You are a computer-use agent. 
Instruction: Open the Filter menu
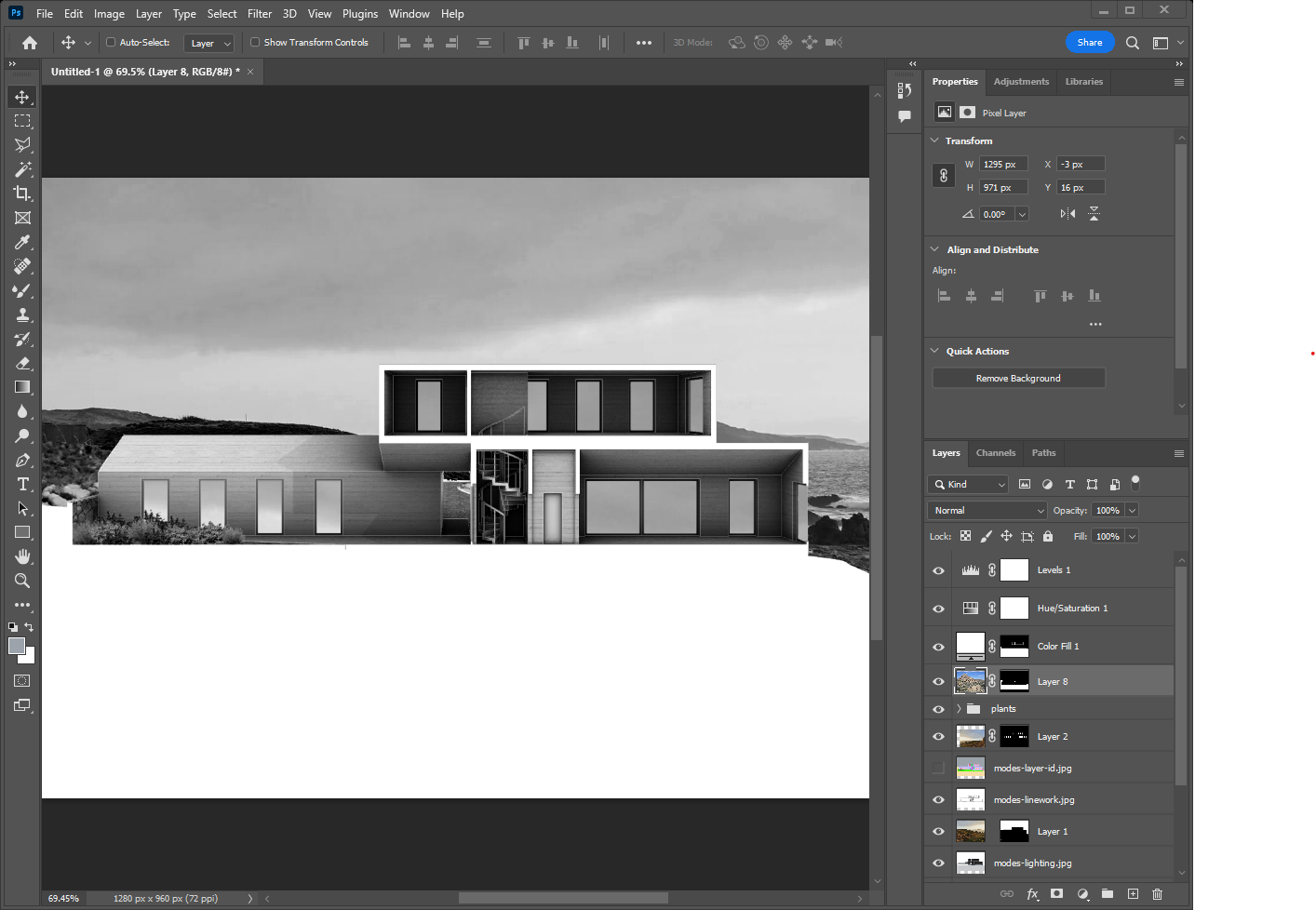tap(260, 14)
